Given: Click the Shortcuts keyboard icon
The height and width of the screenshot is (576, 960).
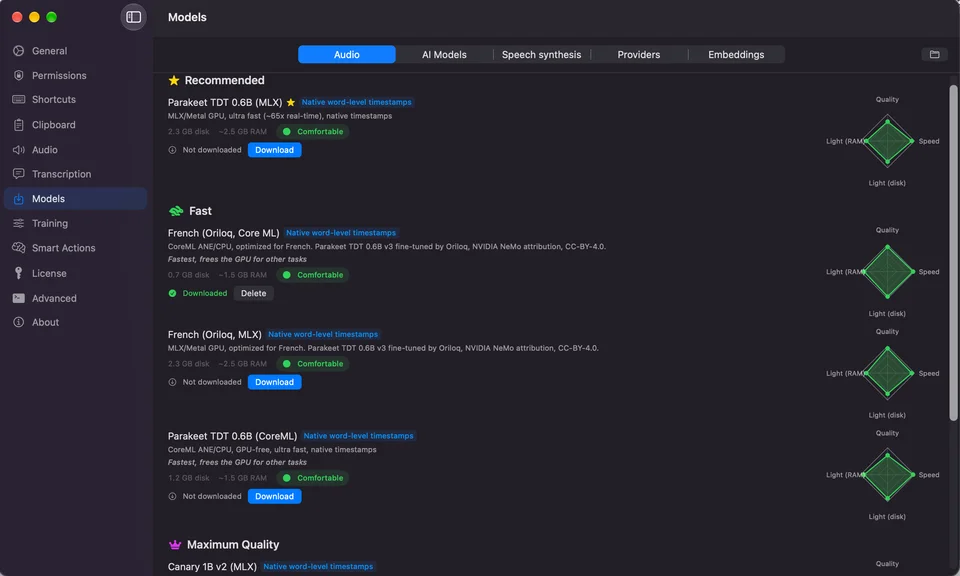Looking at the screenshot, I should pos(18,99).
